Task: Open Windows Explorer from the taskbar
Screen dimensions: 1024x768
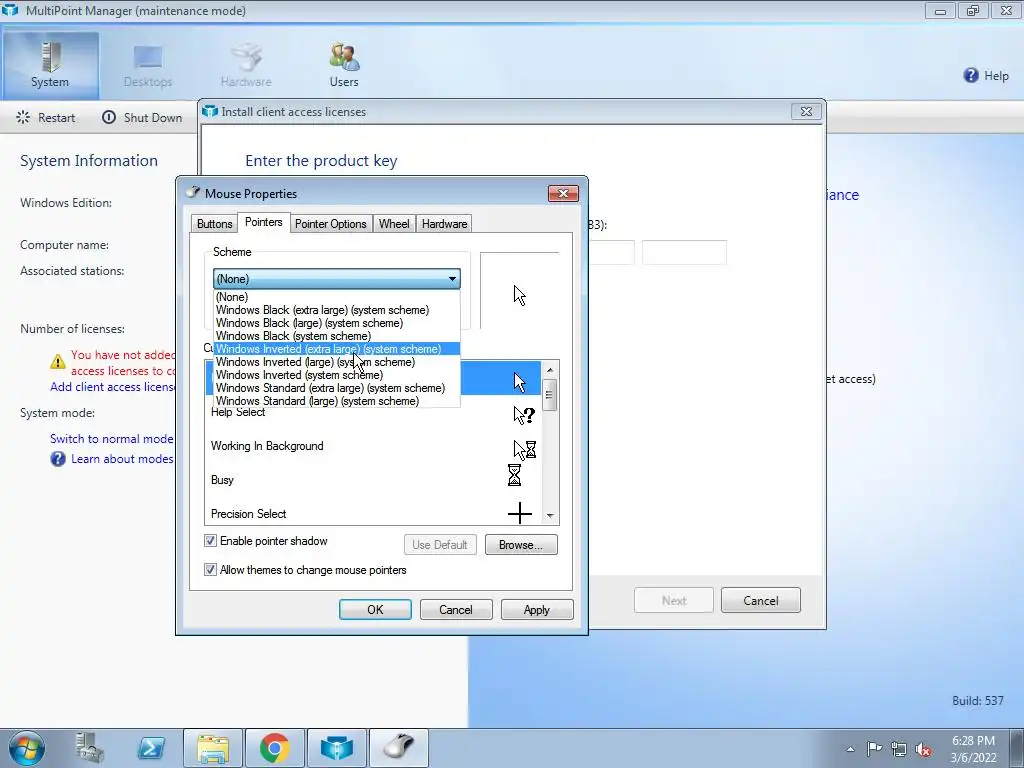Action: click(213, 748)
